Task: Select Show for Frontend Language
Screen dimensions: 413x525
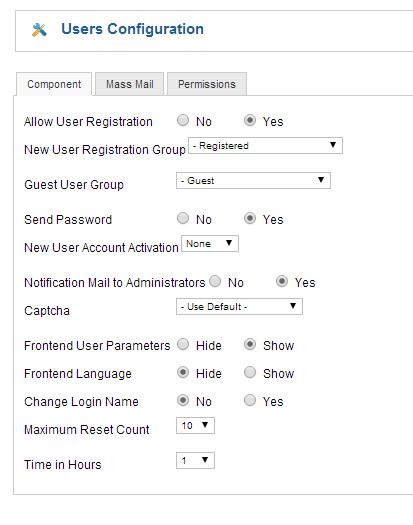Action: click(250, 373)
